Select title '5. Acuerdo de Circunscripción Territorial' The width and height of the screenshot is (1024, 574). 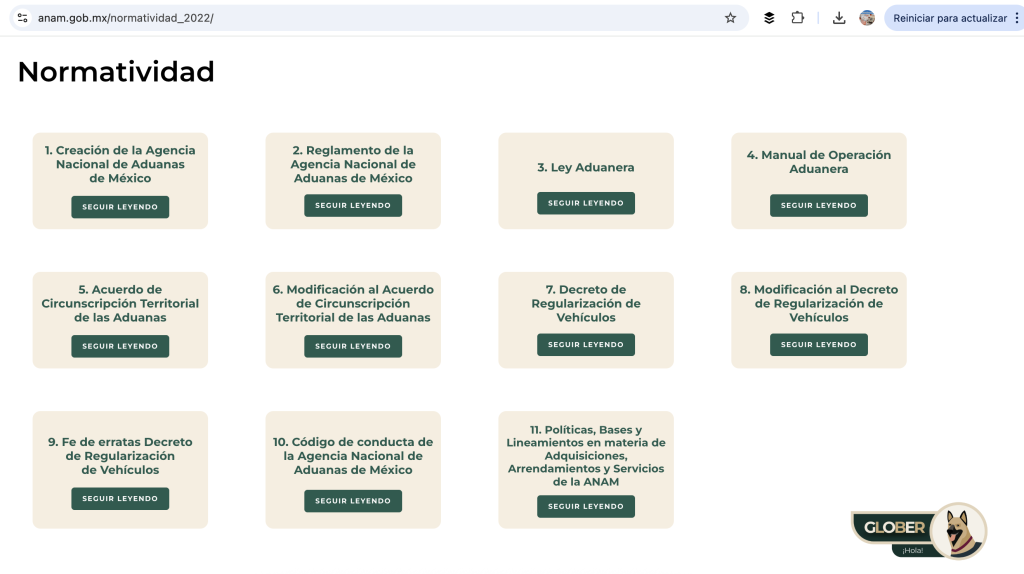coord(120,304)
